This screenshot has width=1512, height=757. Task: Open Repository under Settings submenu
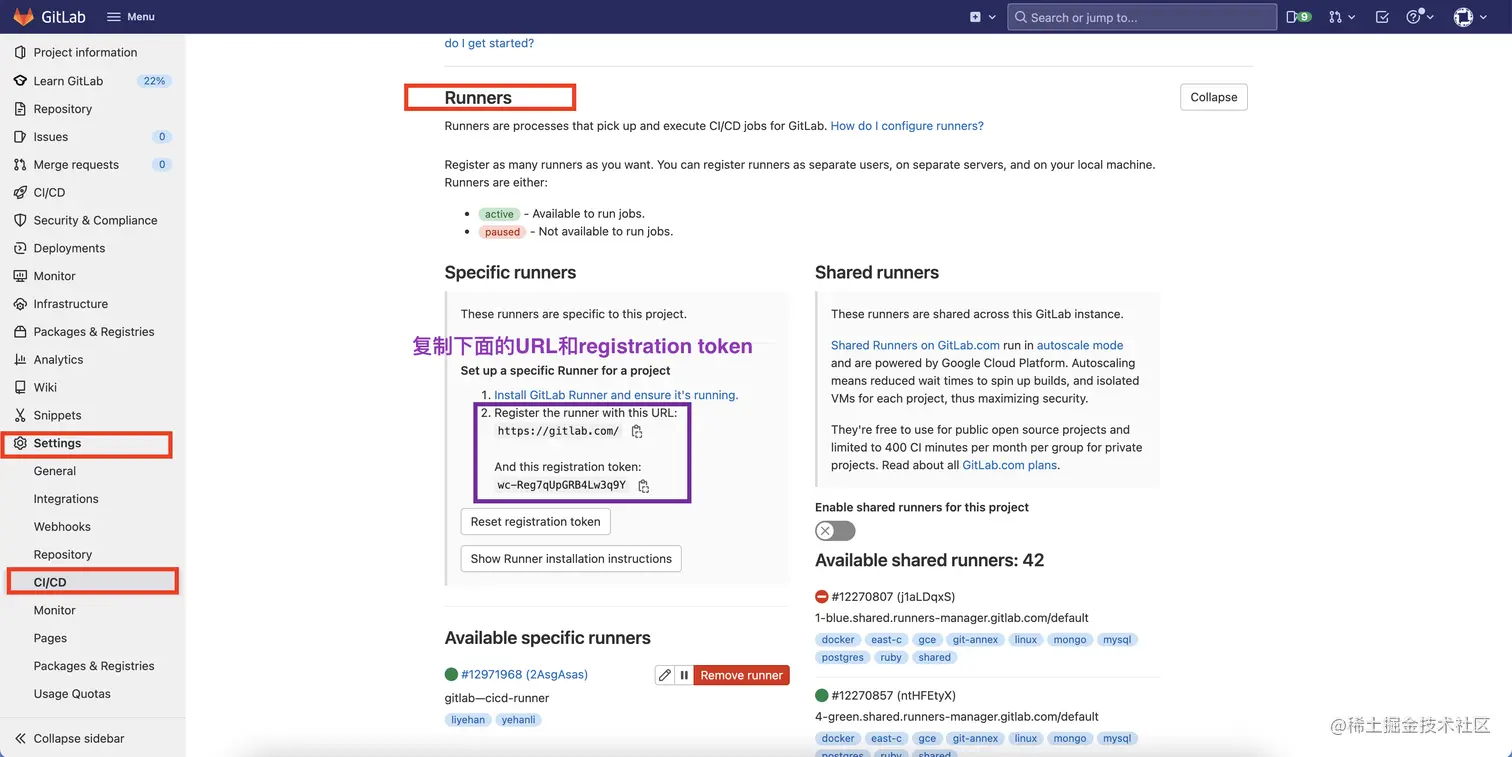[x=63, y=555]
